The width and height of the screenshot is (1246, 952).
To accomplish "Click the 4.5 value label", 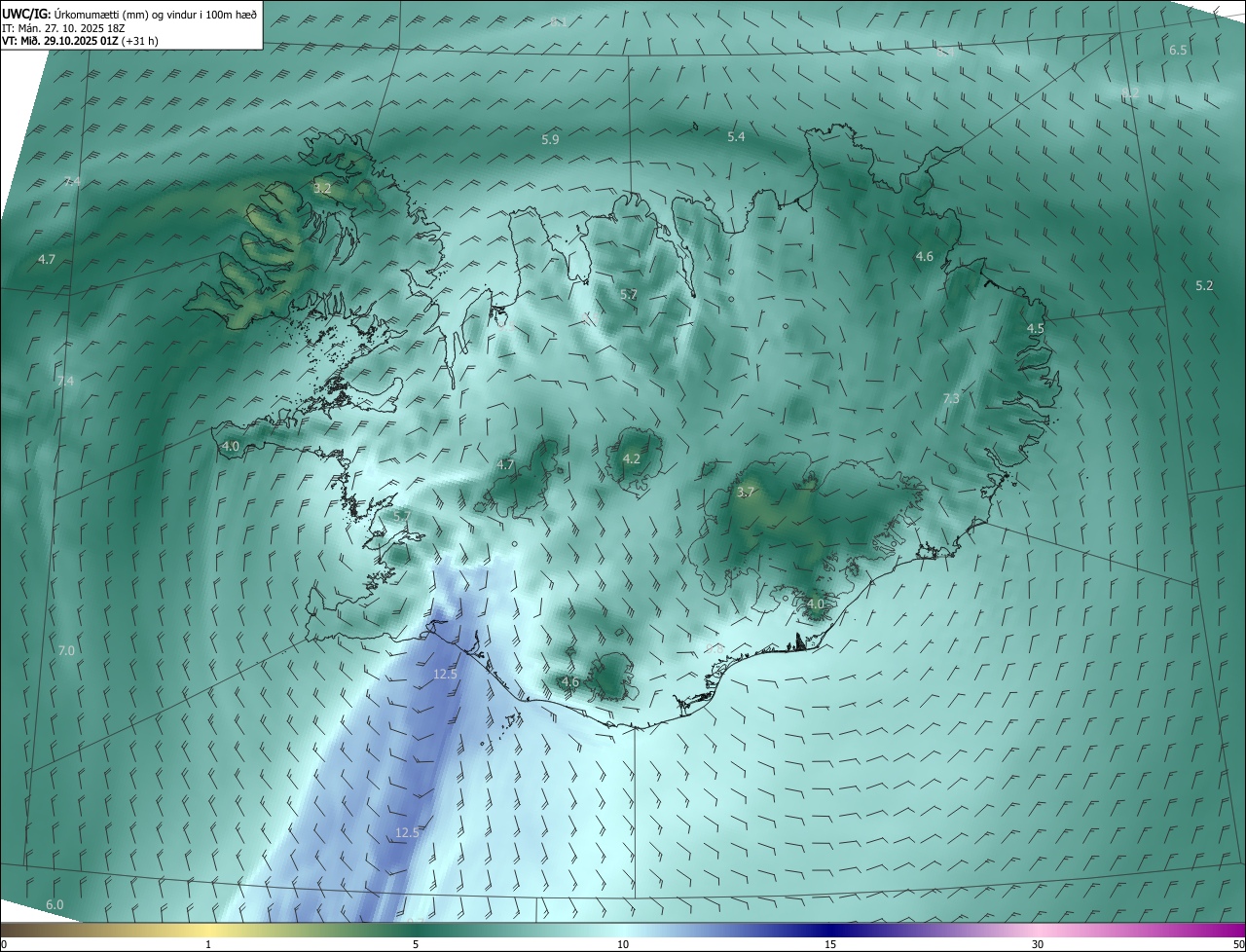I will tap(1035, 329).
